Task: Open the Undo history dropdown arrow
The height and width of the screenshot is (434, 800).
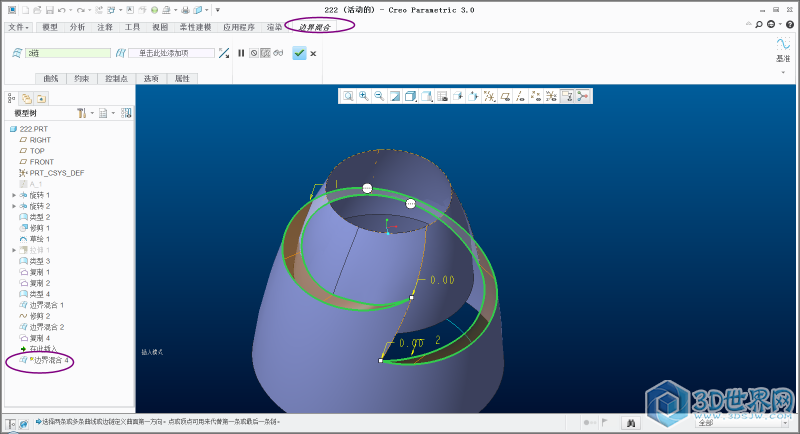Action: (x=70, y=10)
